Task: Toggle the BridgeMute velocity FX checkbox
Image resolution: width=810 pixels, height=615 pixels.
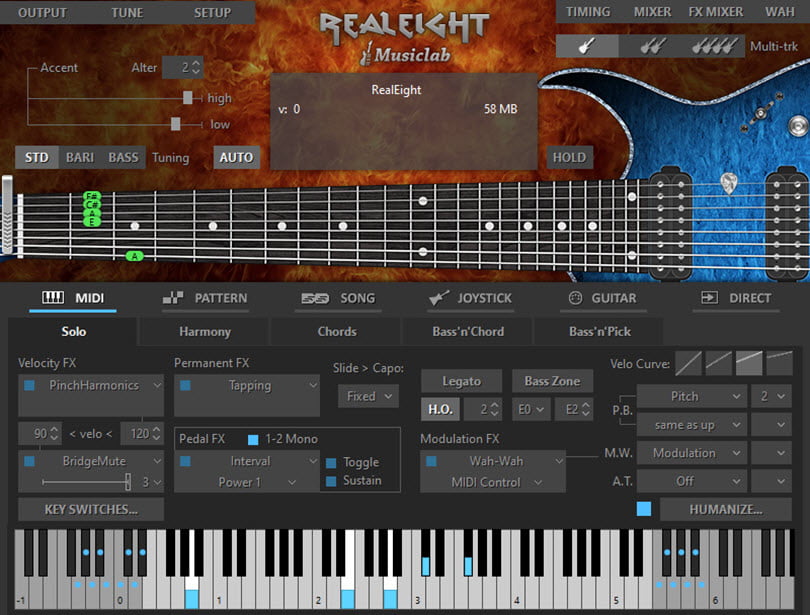Action: 29,461
